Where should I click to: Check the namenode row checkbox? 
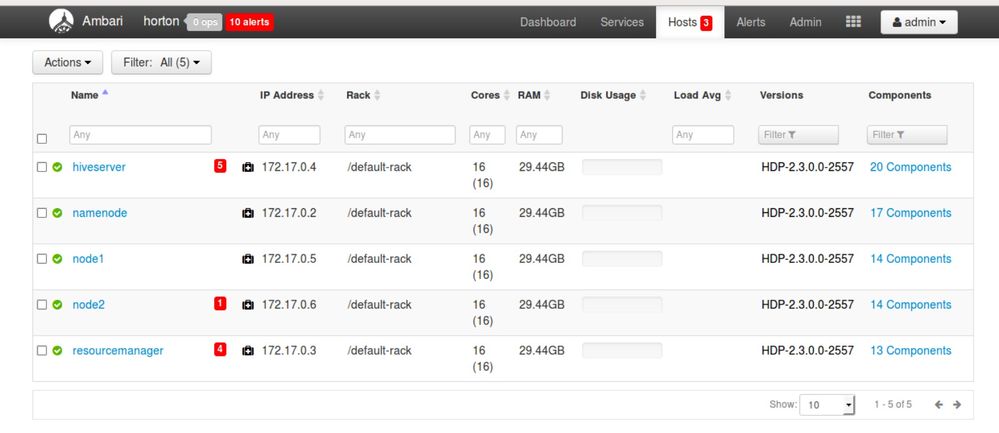tap(42, 213)
